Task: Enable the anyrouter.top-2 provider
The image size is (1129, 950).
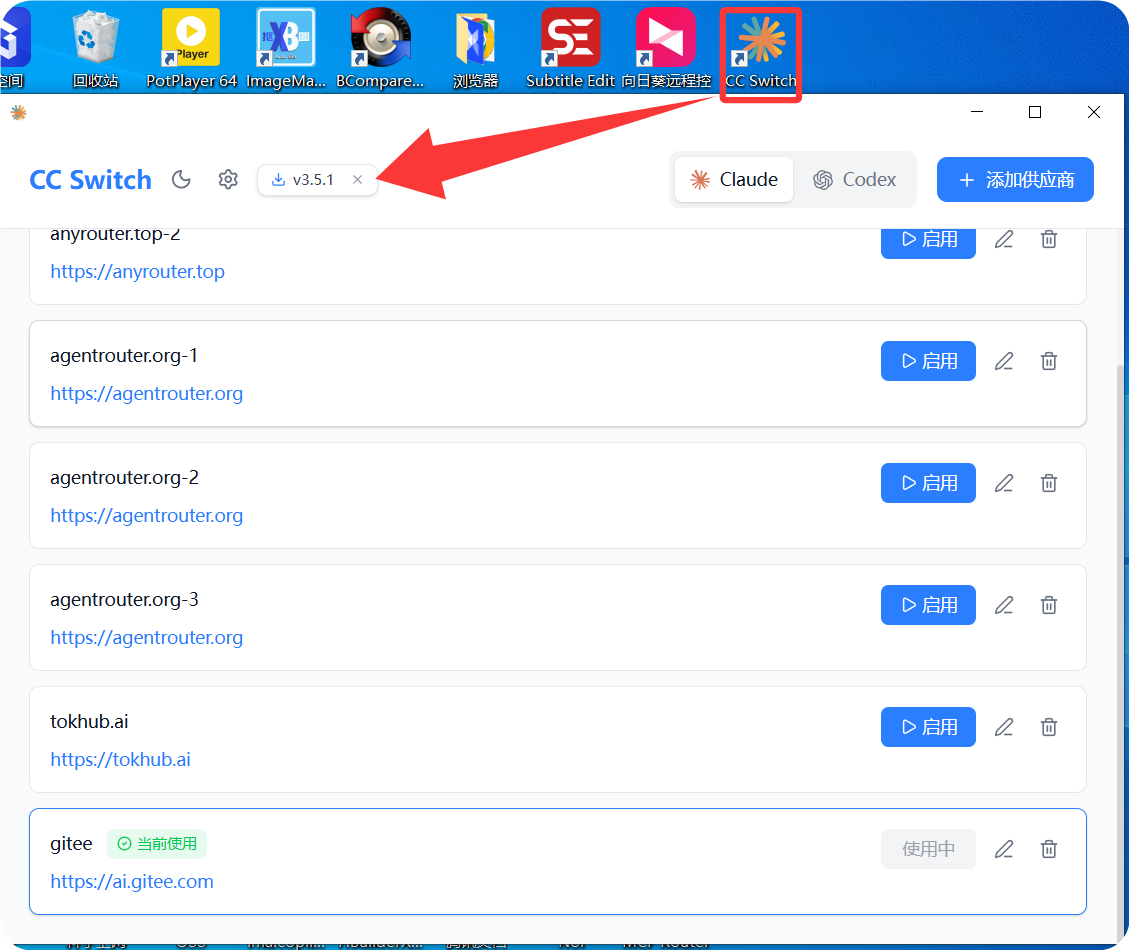Action: click(928, 241)
